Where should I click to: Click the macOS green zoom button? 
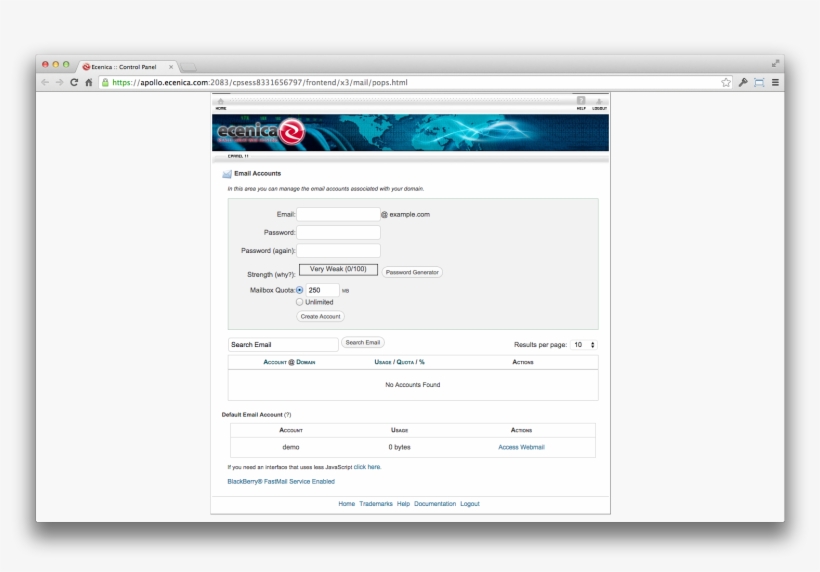coord(66,64)
